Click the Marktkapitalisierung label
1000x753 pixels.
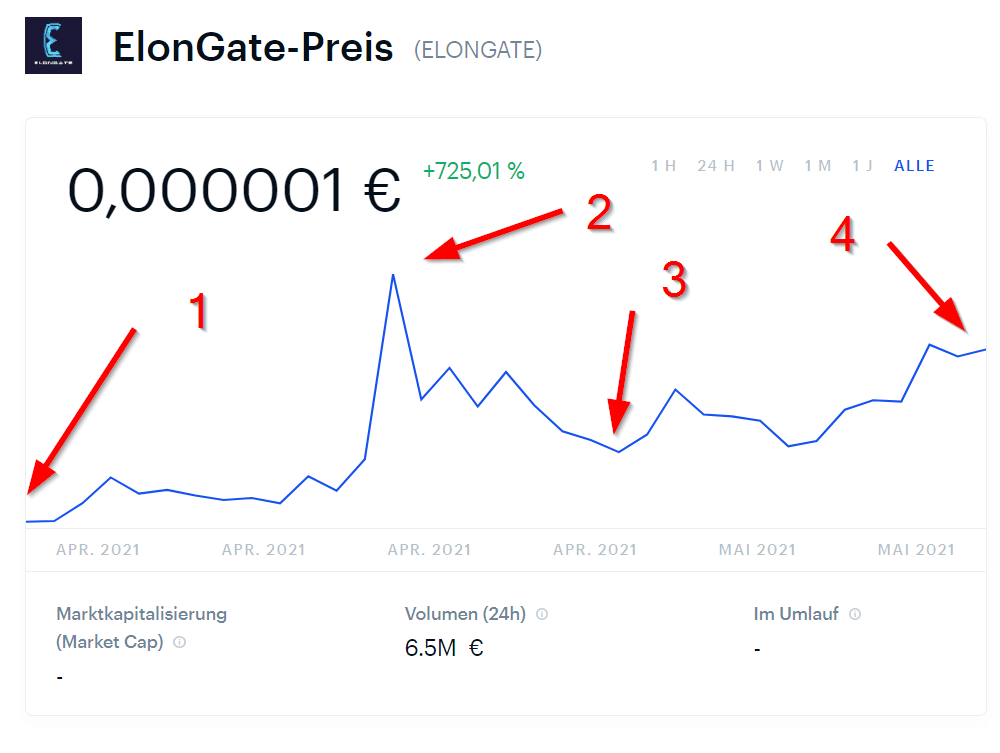(142, 614)
